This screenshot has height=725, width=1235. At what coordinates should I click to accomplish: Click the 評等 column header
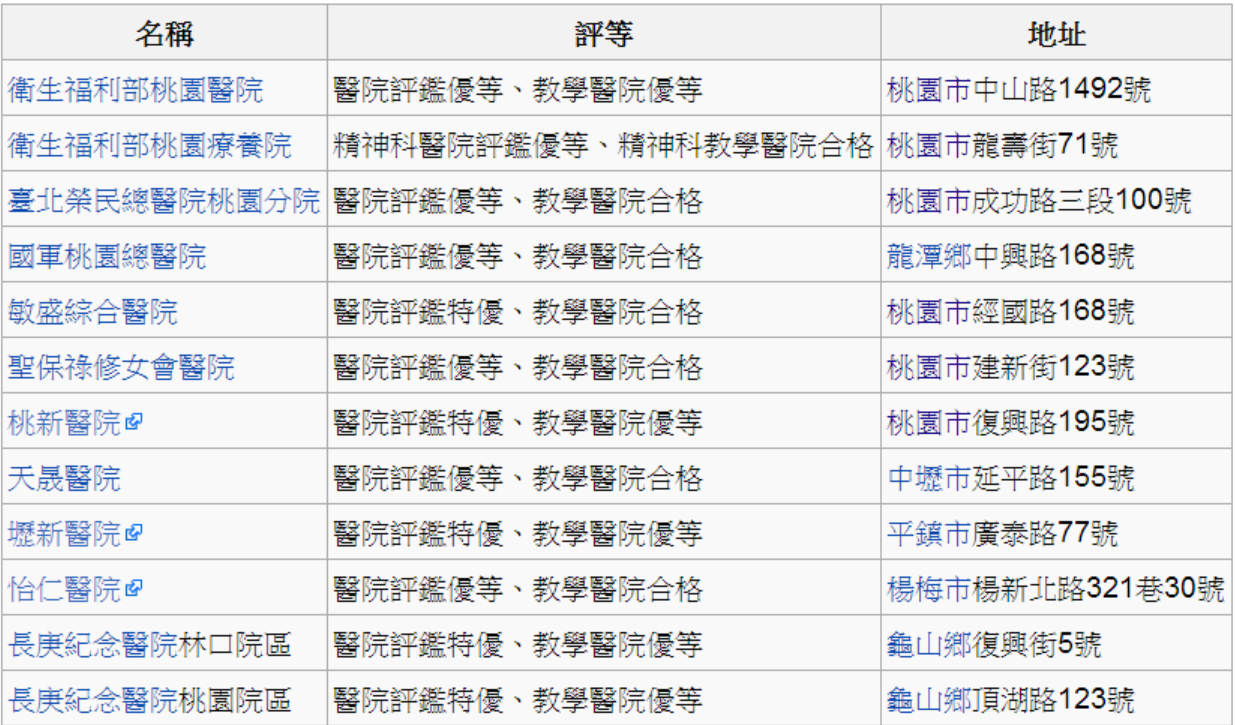(604, 36)
